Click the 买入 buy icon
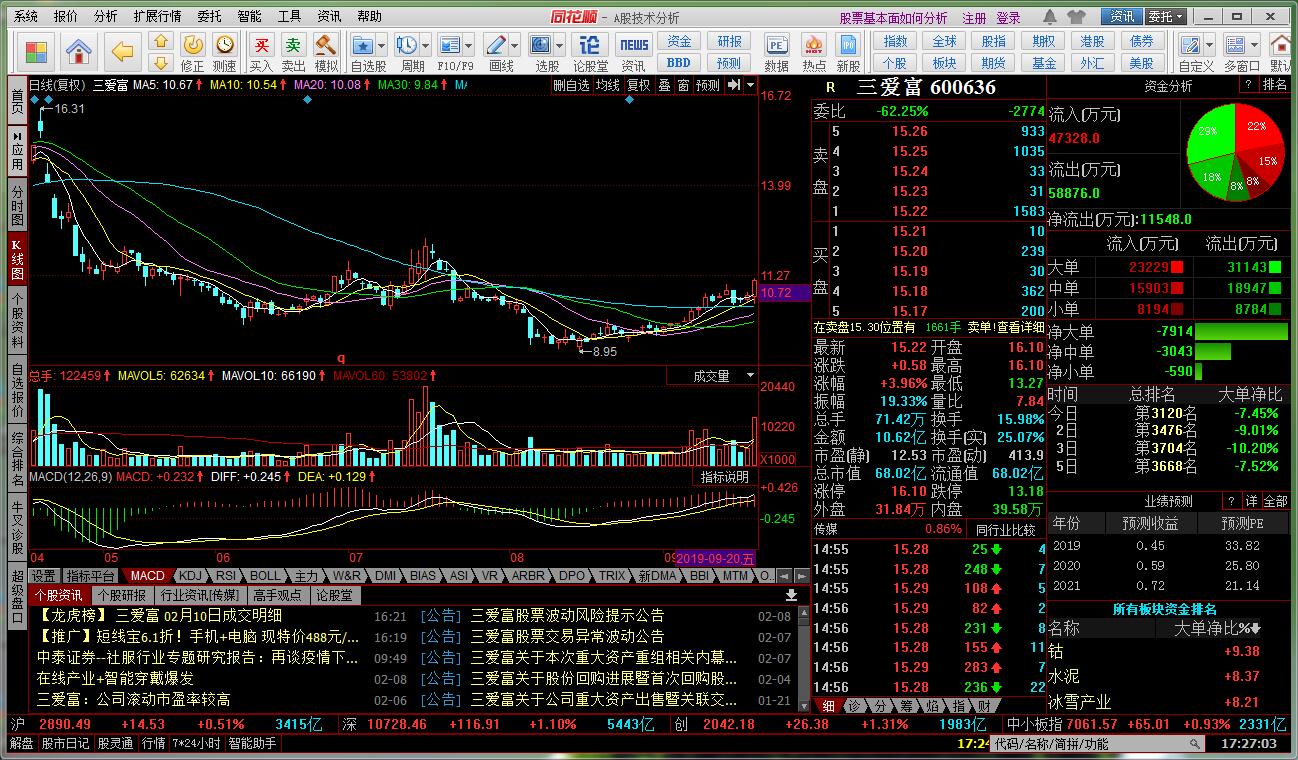1298x760 pixels. click(261, 45)
